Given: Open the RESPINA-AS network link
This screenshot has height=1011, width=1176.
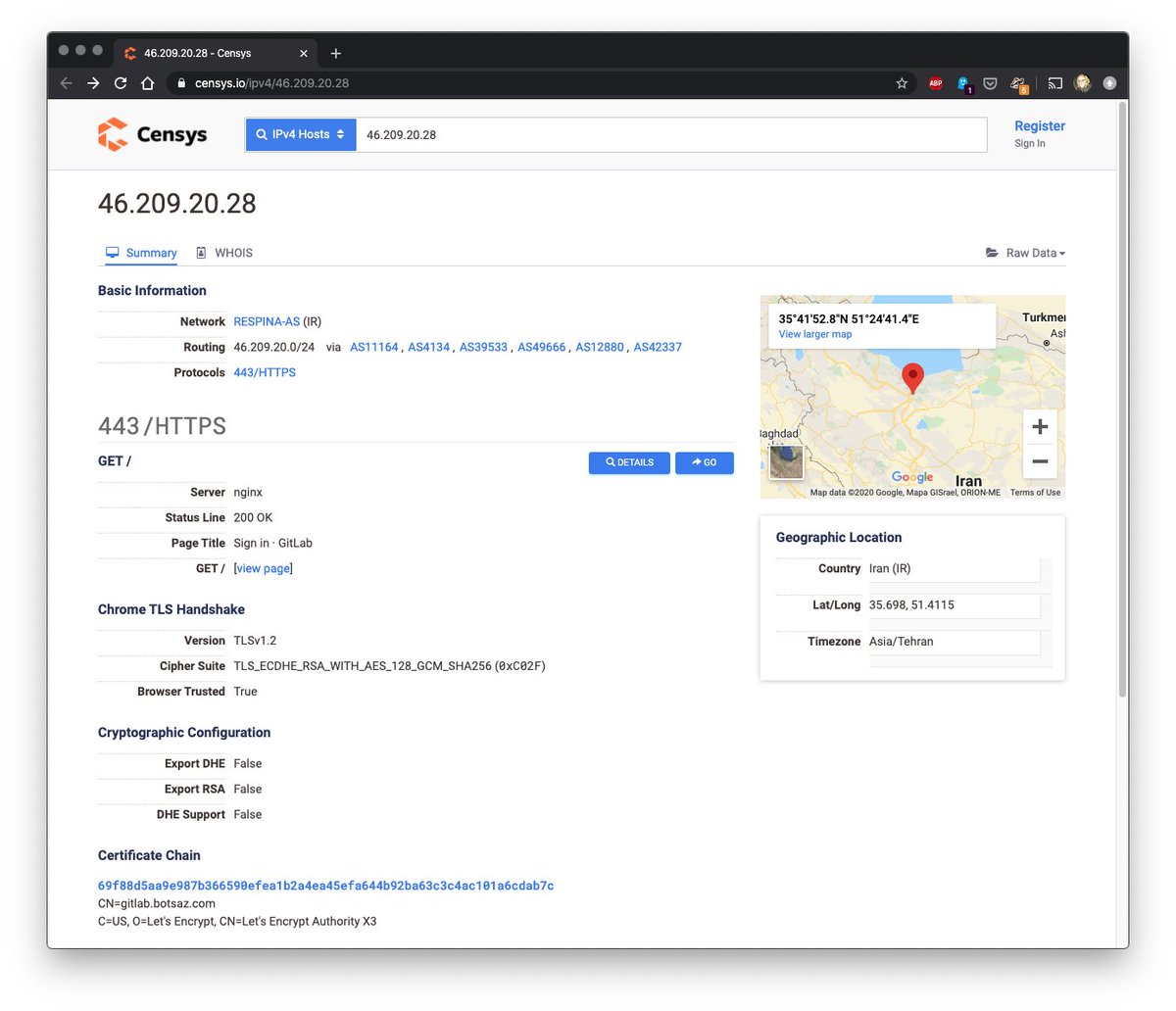Looking at the screenshot, I should pyautogui.click(x=267, y=321).
